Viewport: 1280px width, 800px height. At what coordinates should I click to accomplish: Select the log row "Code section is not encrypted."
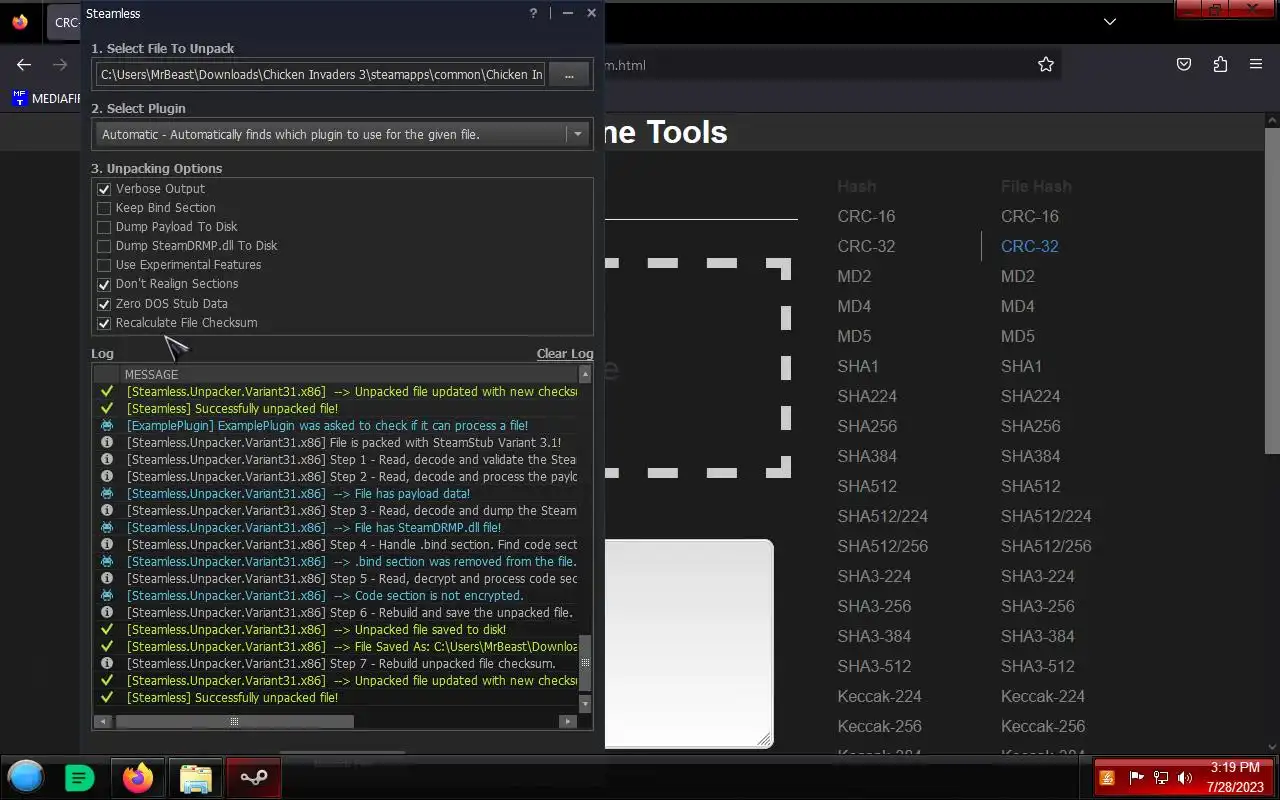coord(336,596)
